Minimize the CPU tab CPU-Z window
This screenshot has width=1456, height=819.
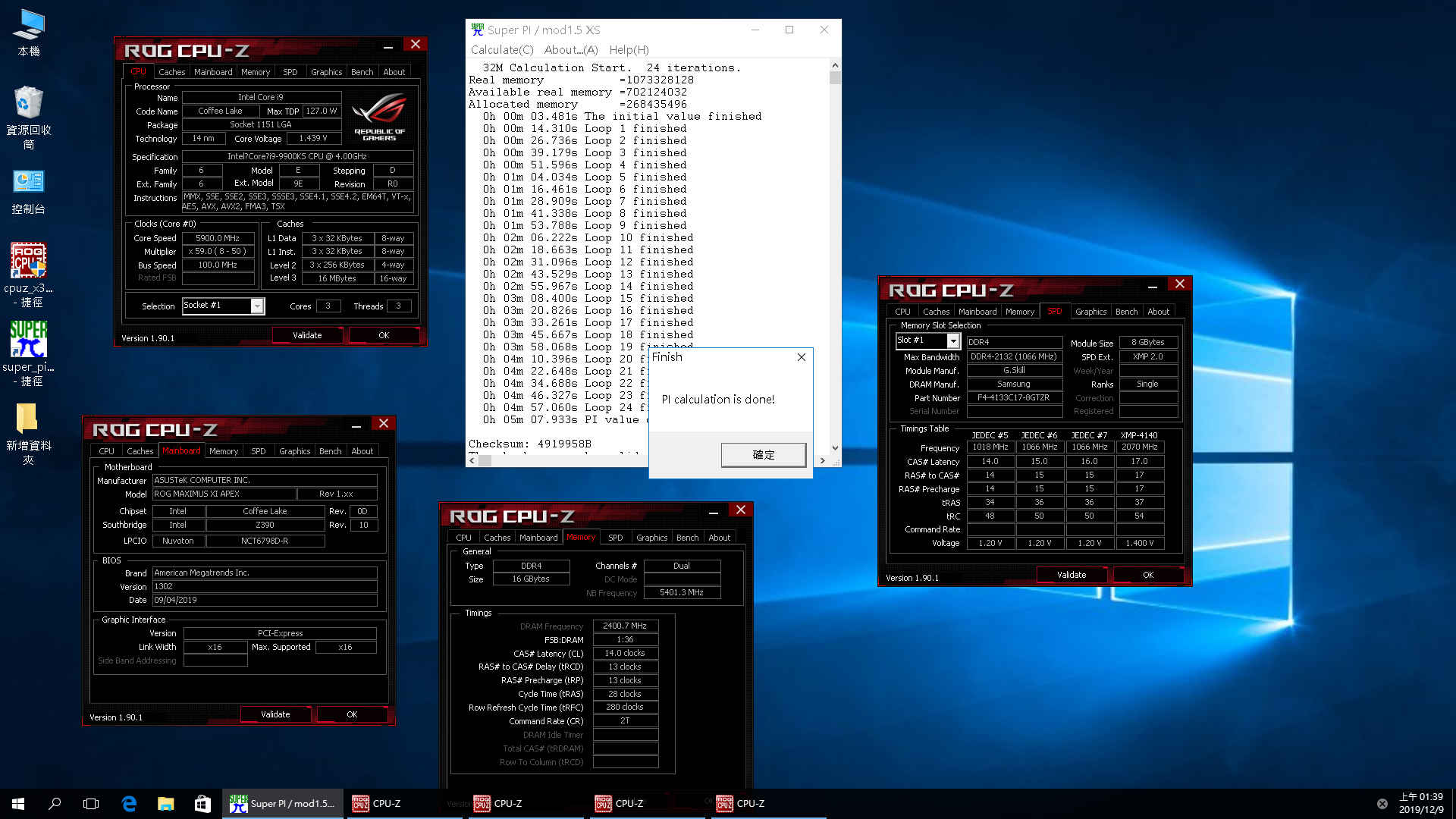388,45
